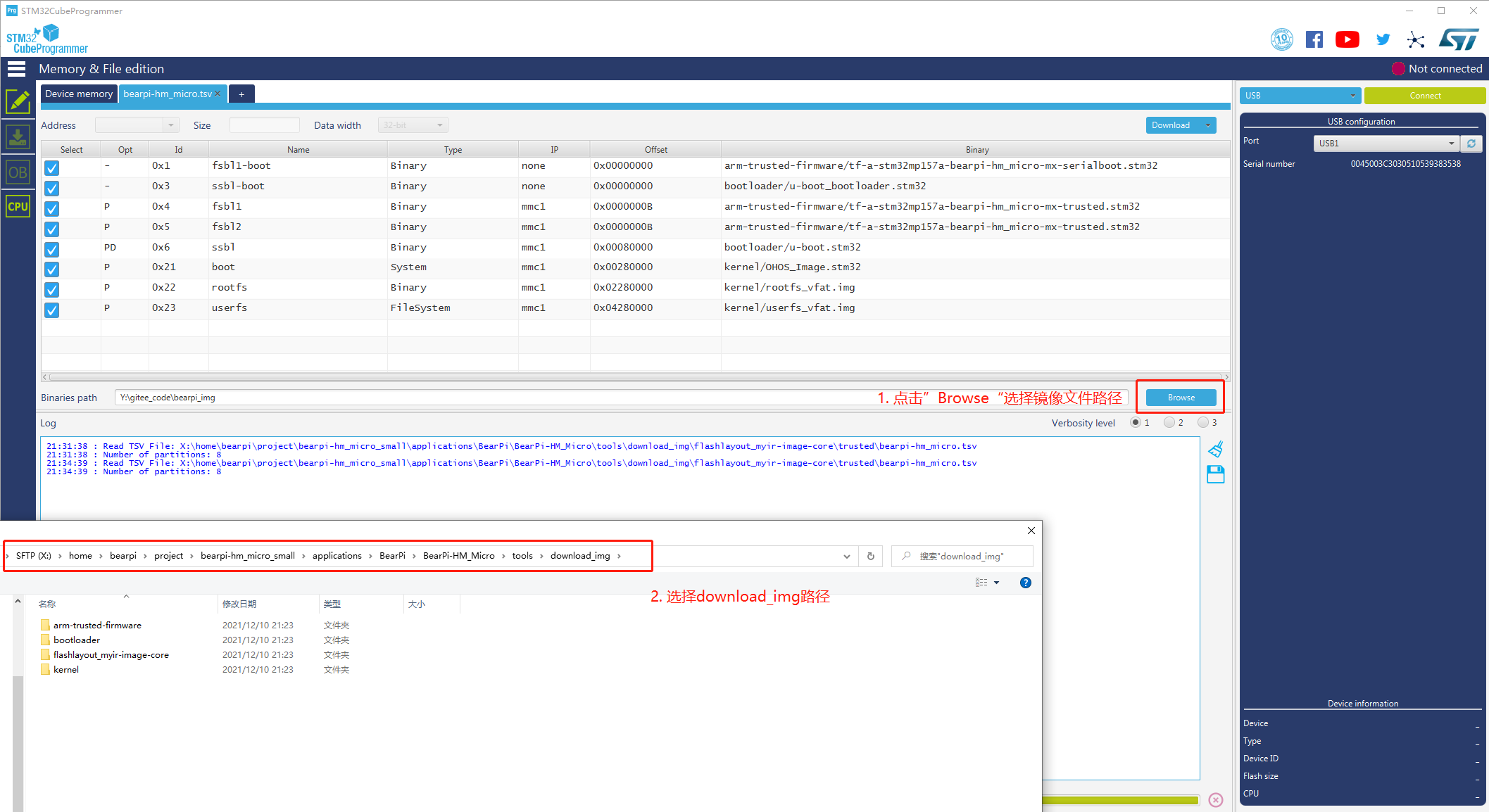1489x812 pixels.
Task: Uncheck the fsbl1-boot partition
Action: [x=51, y=167]
